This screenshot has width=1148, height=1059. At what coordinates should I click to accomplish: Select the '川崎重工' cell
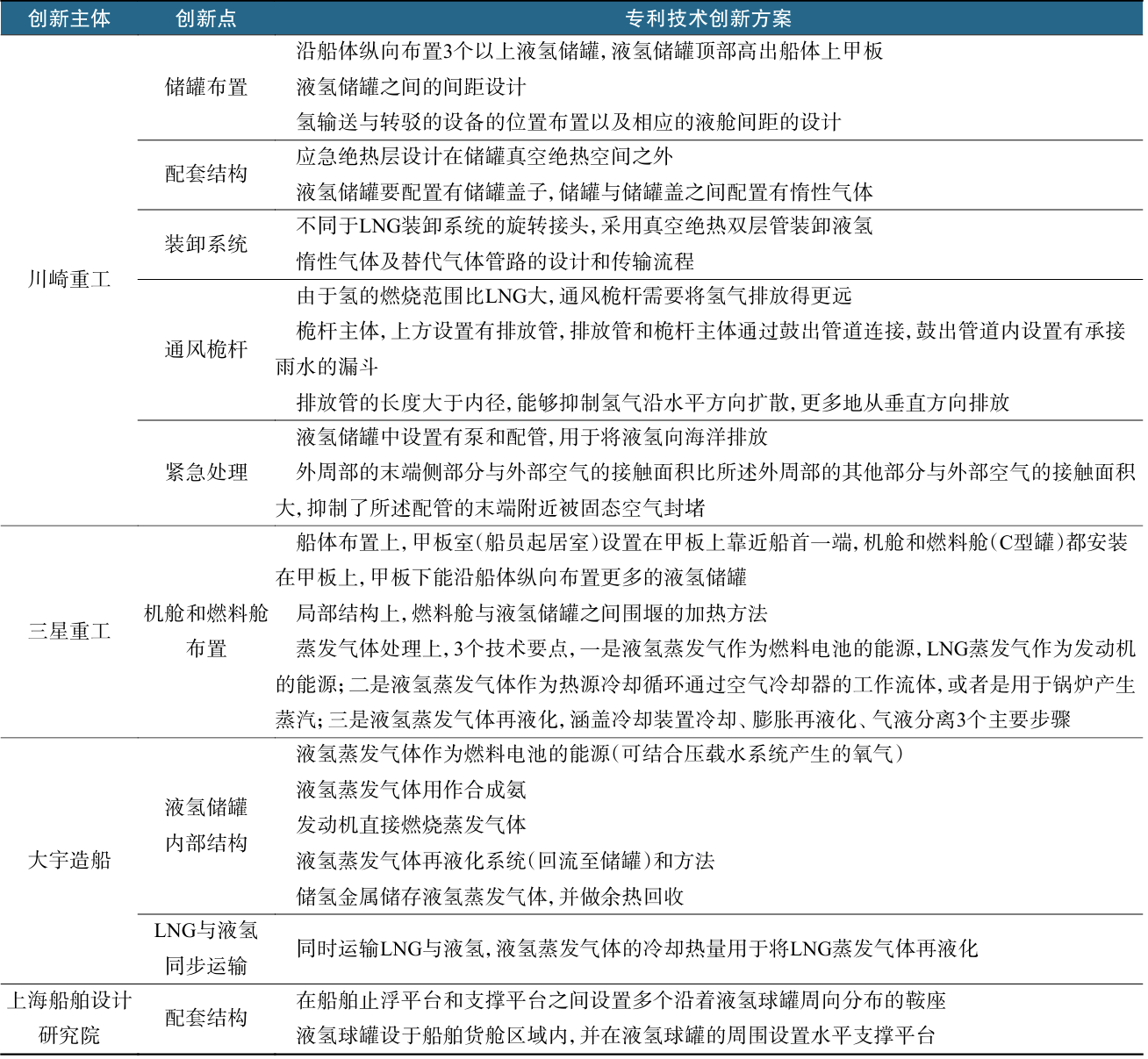click(x=68, y=280)
